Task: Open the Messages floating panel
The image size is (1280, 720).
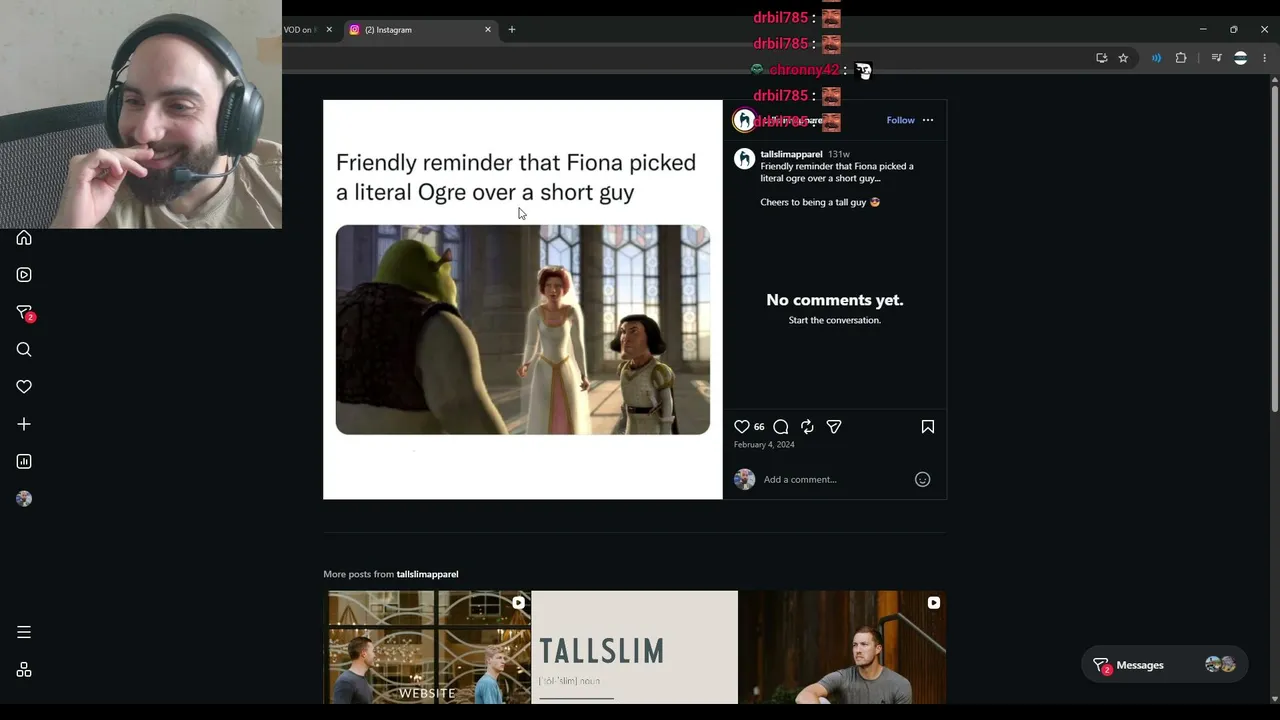Action: [1164, 665]
